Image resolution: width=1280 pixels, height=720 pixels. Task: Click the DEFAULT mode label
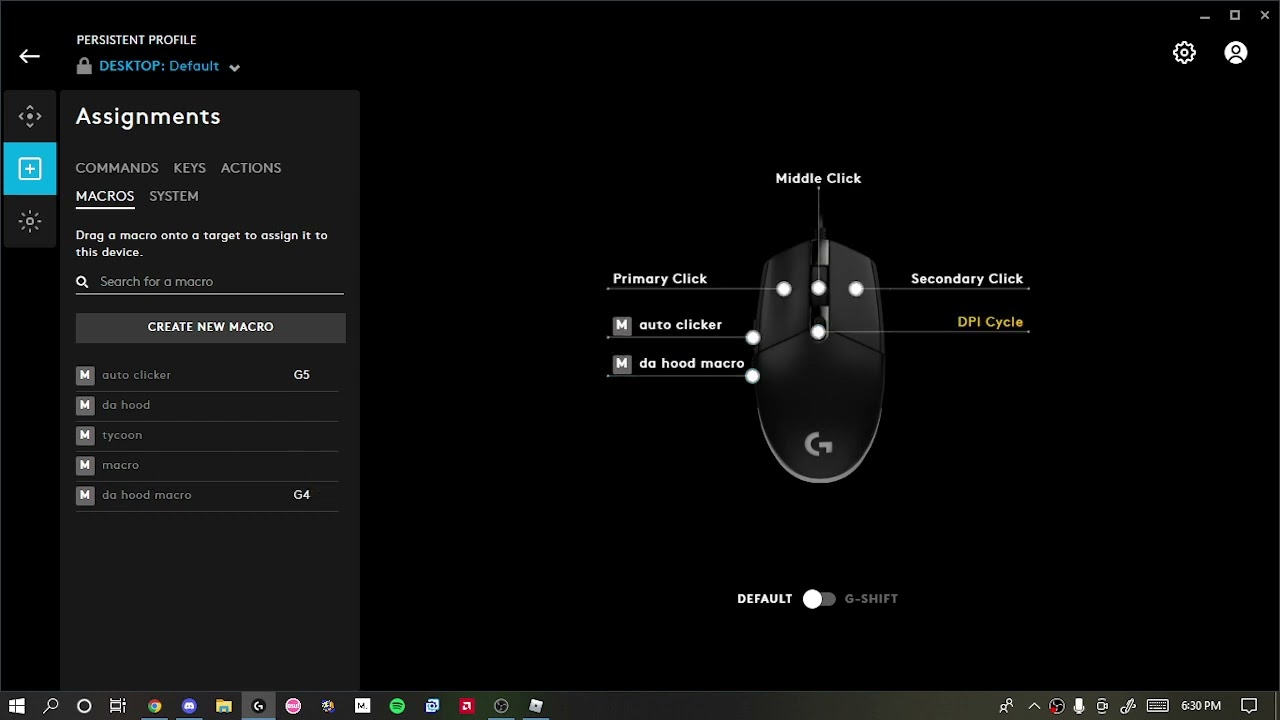coord(765,599)
